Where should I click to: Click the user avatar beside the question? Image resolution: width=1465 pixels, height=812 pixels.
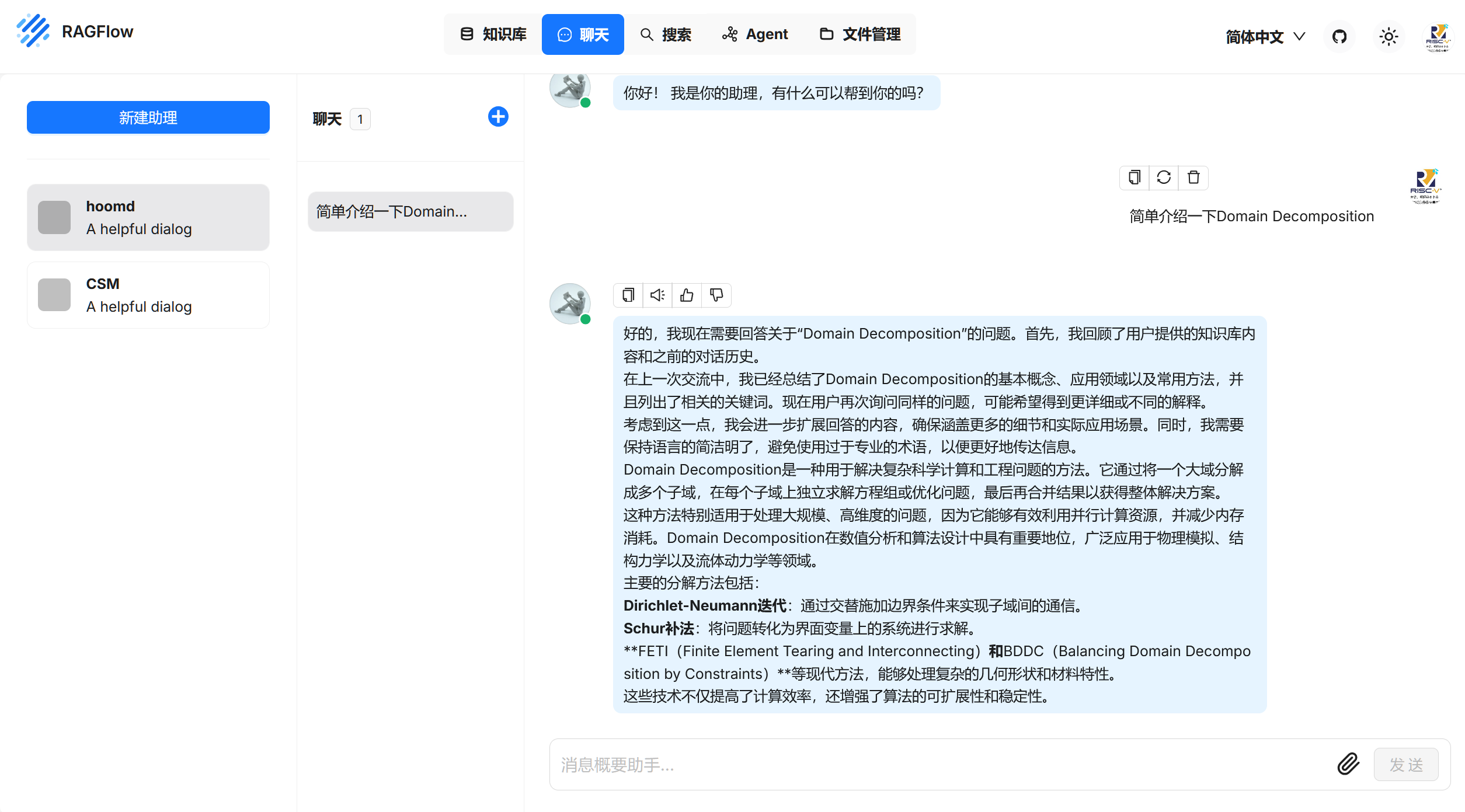1425,186
